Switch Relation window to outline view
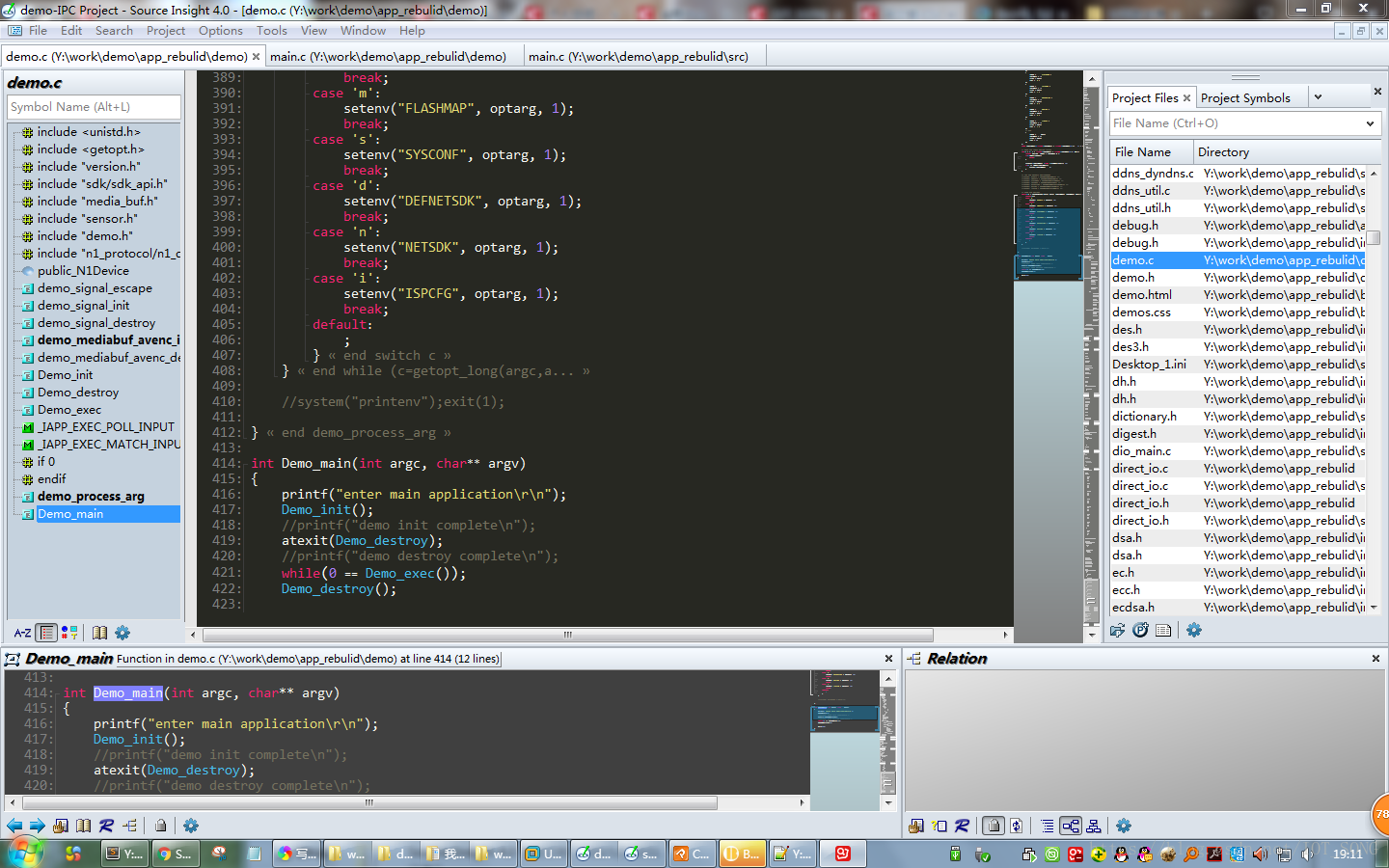The height and width of the screenshot is (868, 1389). tap(1048, 826)
